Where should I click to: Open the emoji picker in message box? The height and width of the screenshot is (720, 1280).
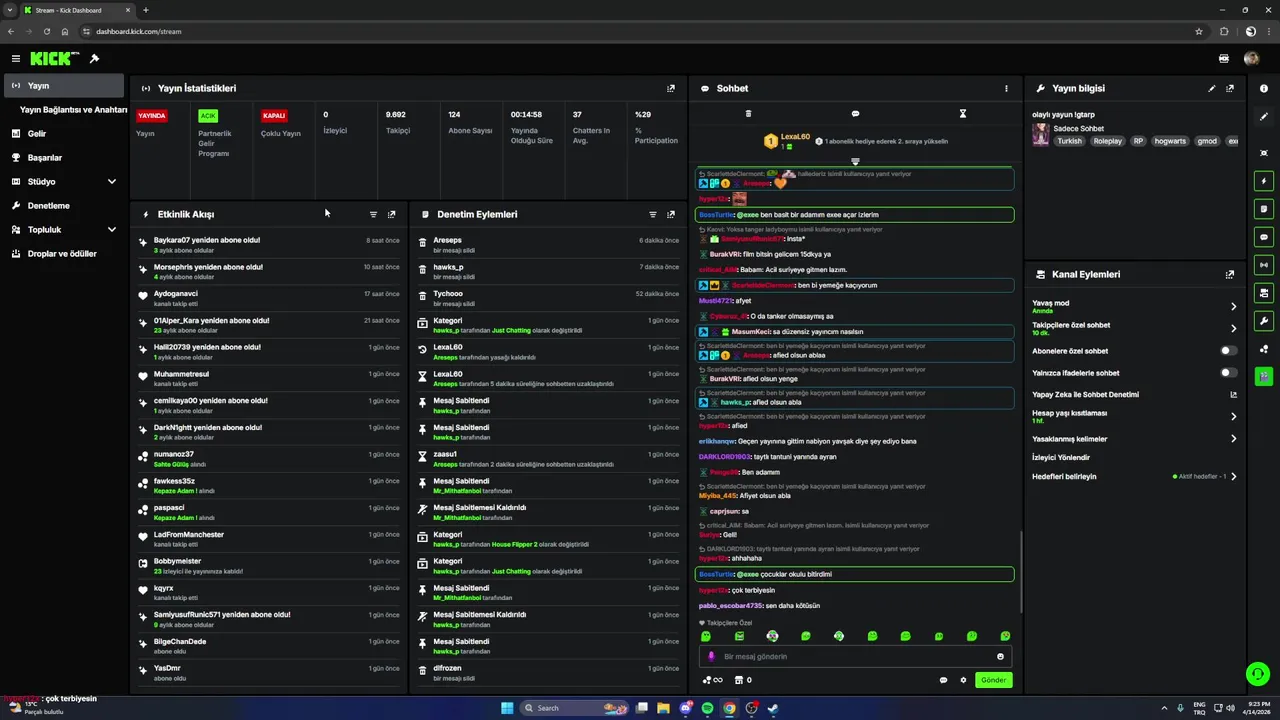(1000, 657)
